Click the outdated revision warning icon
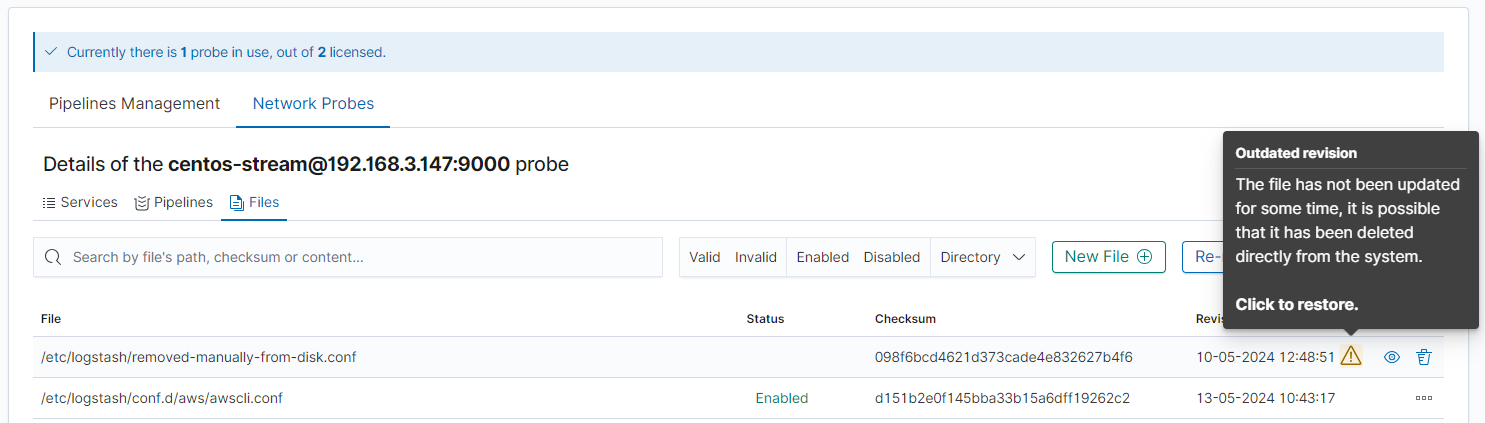The image size is (1485, 423). tap(1351, 356)
